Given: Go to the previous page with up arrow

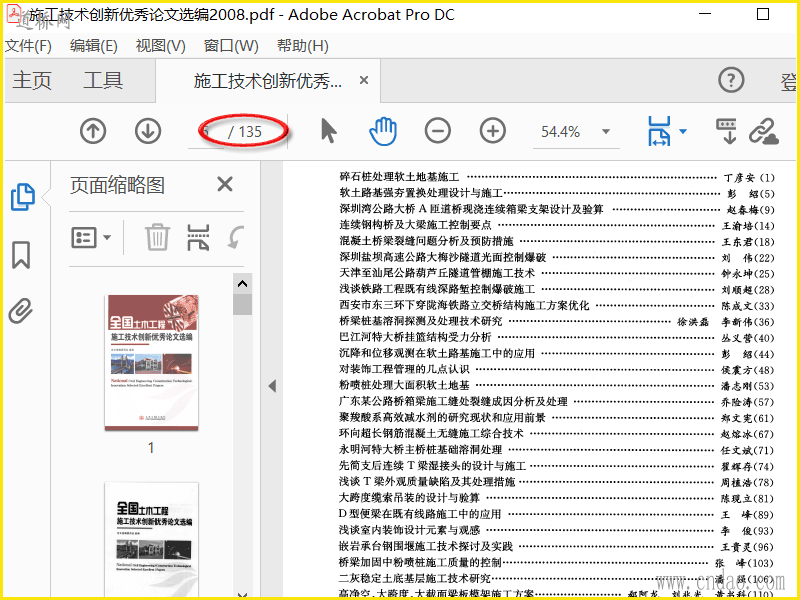Looking at the screenshot, I should [x=93, y=131].
